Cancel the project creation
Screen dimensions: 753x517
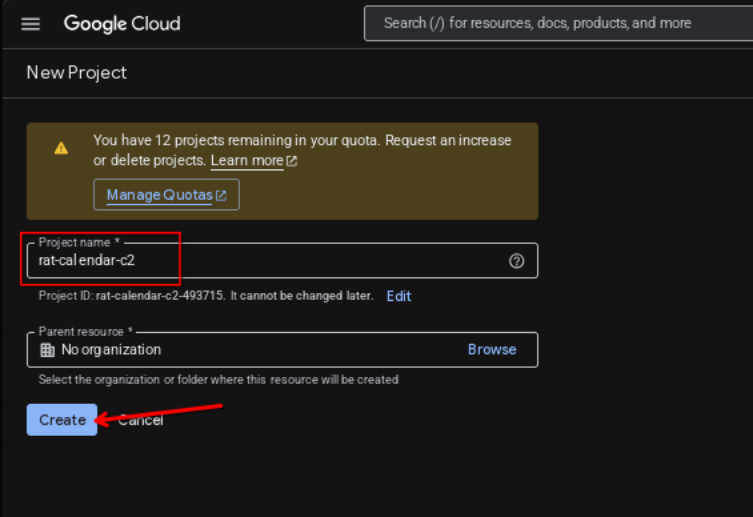(x=141, y=421)
